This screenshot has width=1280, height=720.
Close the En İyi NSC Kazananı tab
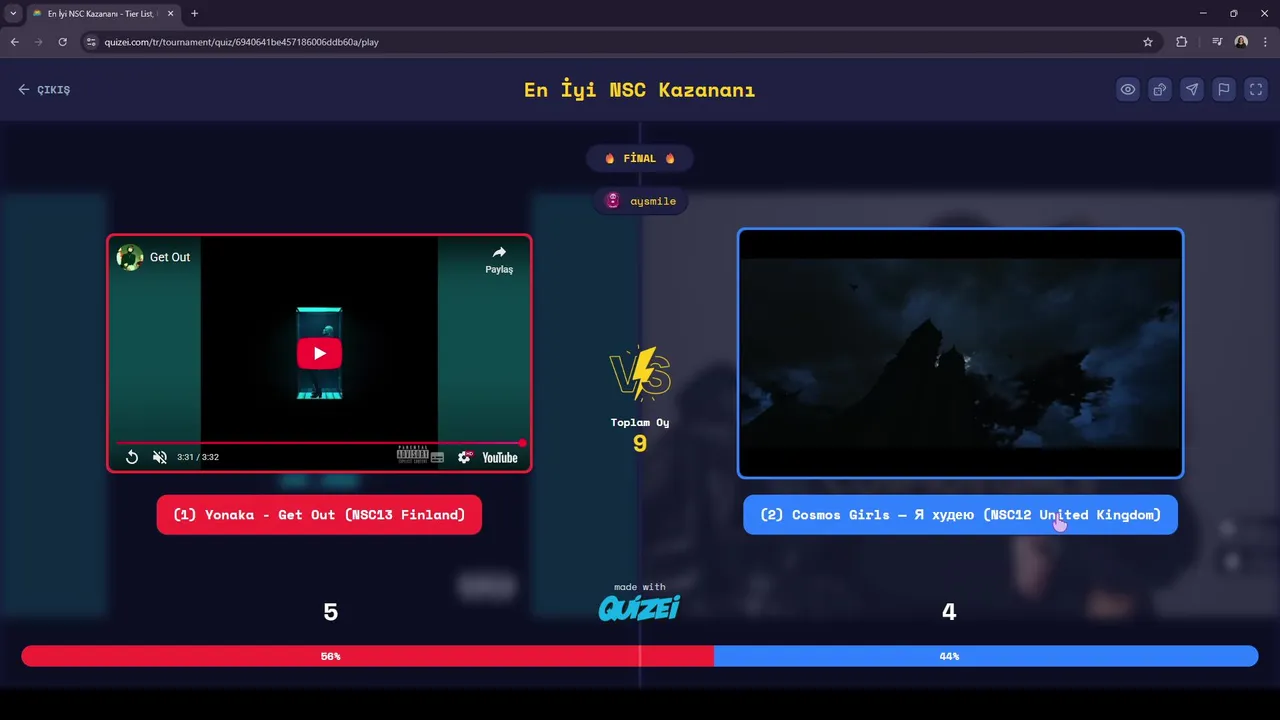169,14
